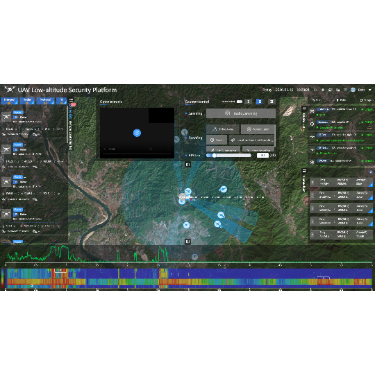Select the drone marker just above the central station

188,191
